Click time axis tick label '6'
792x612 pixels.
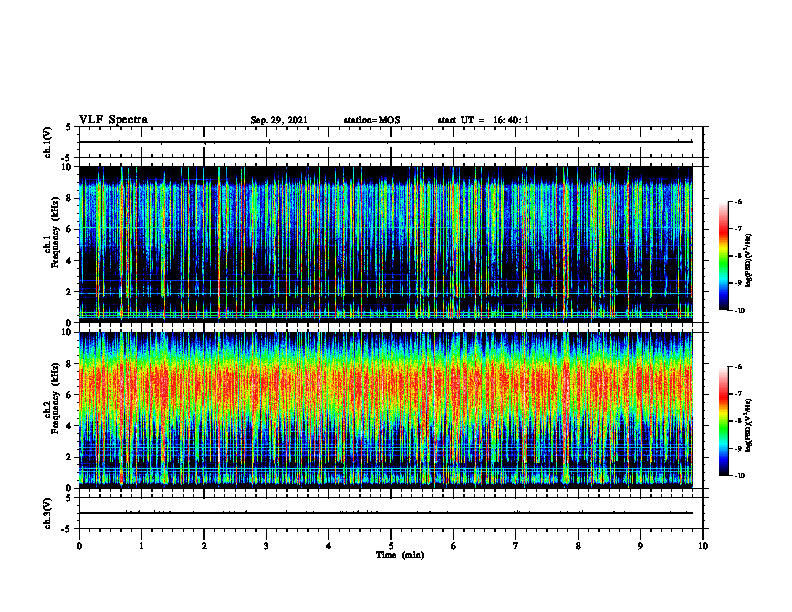click(454, 546)
